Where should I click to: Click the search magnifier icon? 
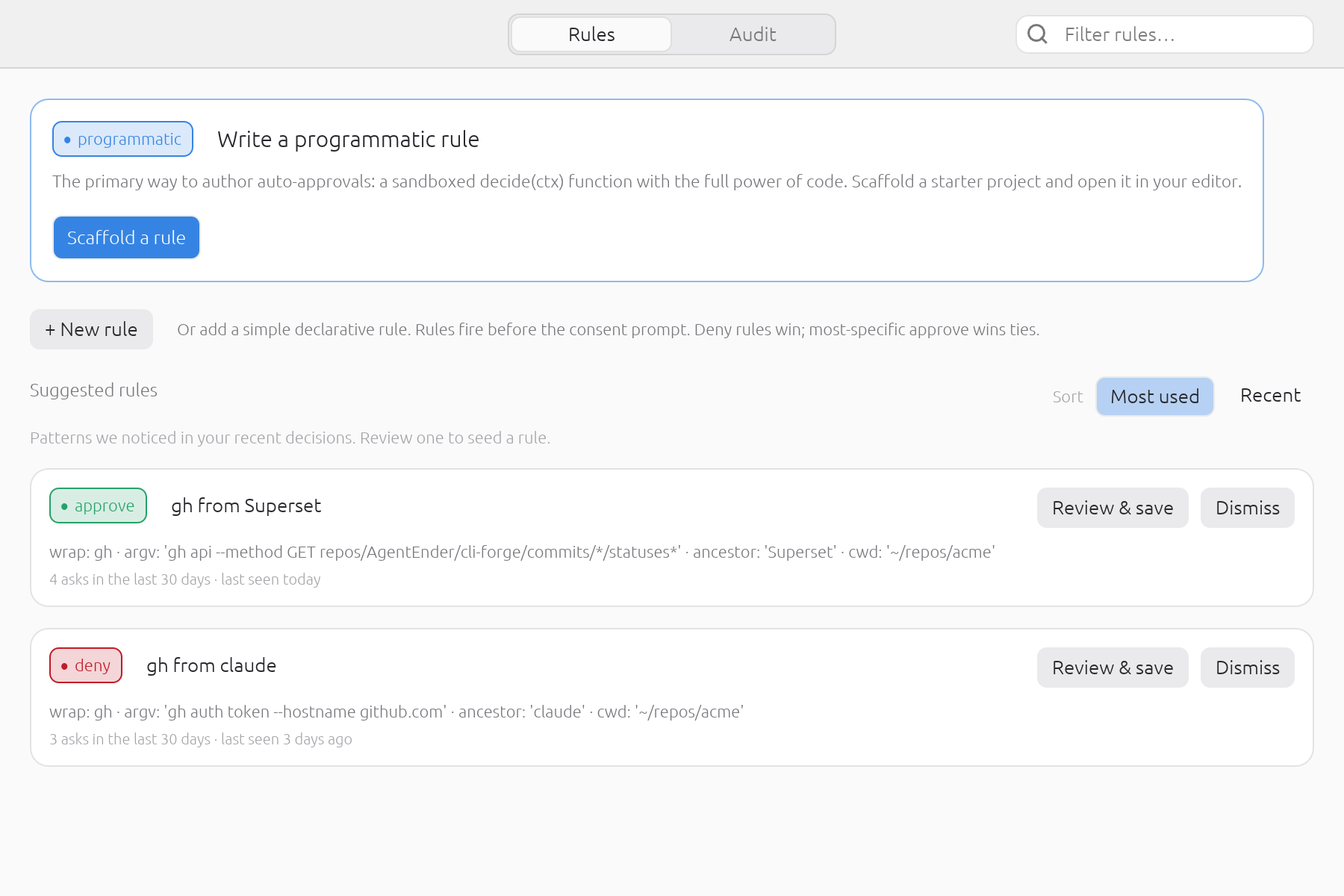click(x=1037, y=34)
